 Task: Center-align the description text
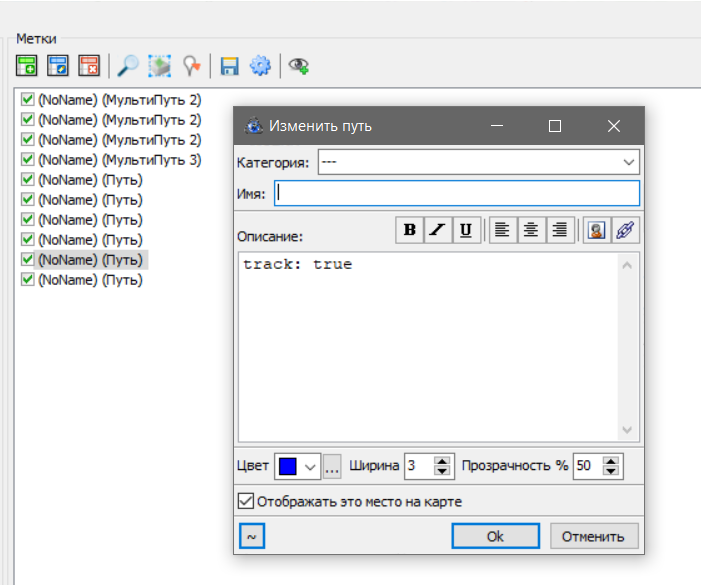[531, 230]
